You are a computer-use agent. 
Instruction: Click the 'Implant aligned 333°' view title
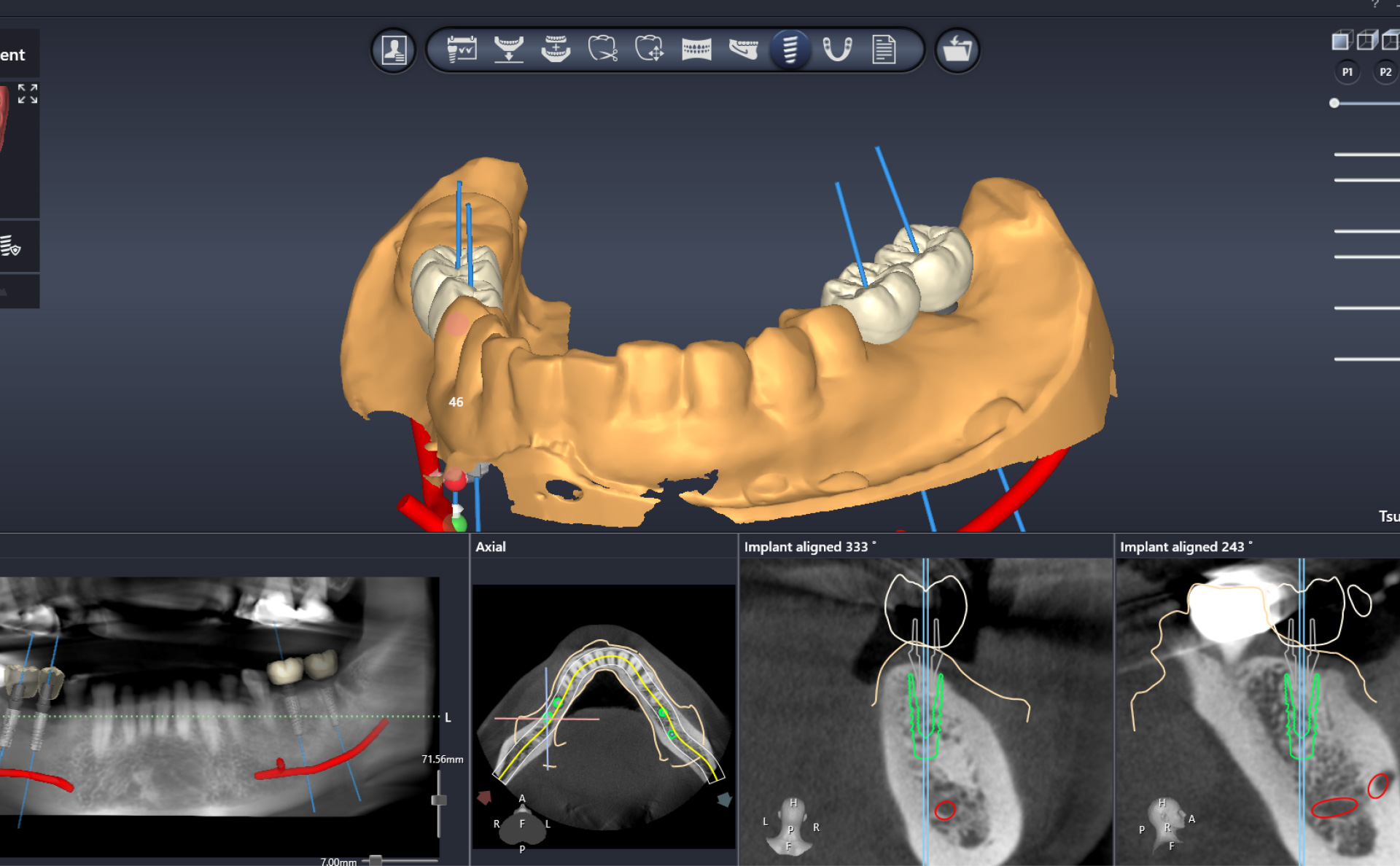tap(810, 547)
